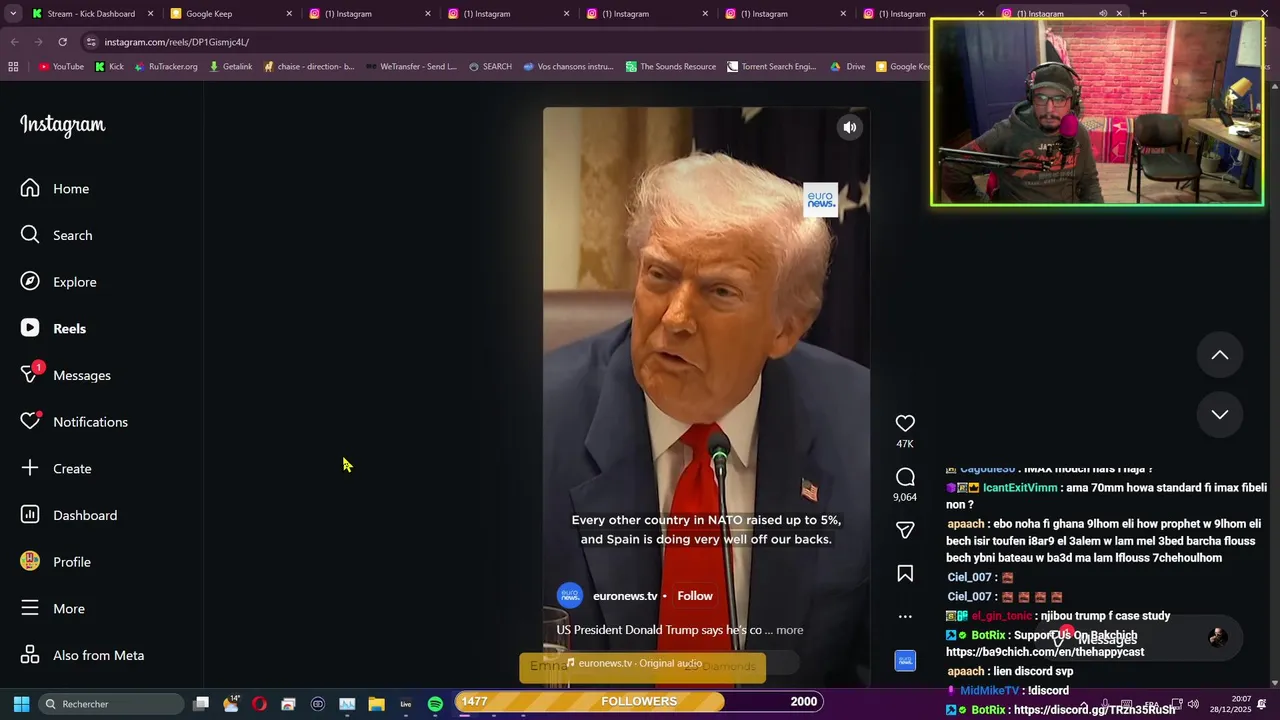Open the Explore page
The height and width of the screenshot is (720, 1280).
59,282
